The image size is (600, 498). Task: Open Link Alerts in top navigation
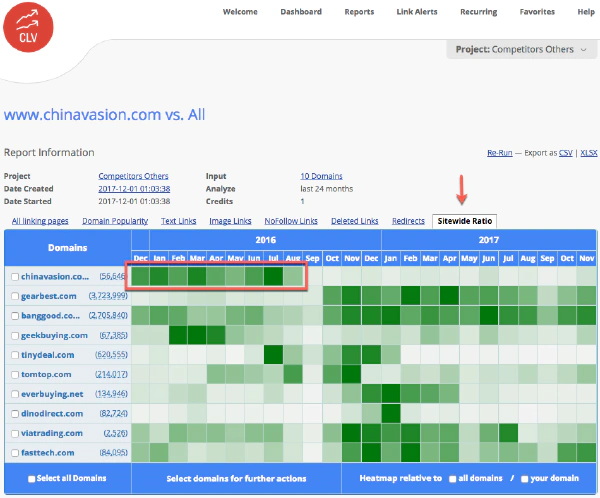pyautogui.click(x=417, y=12)
